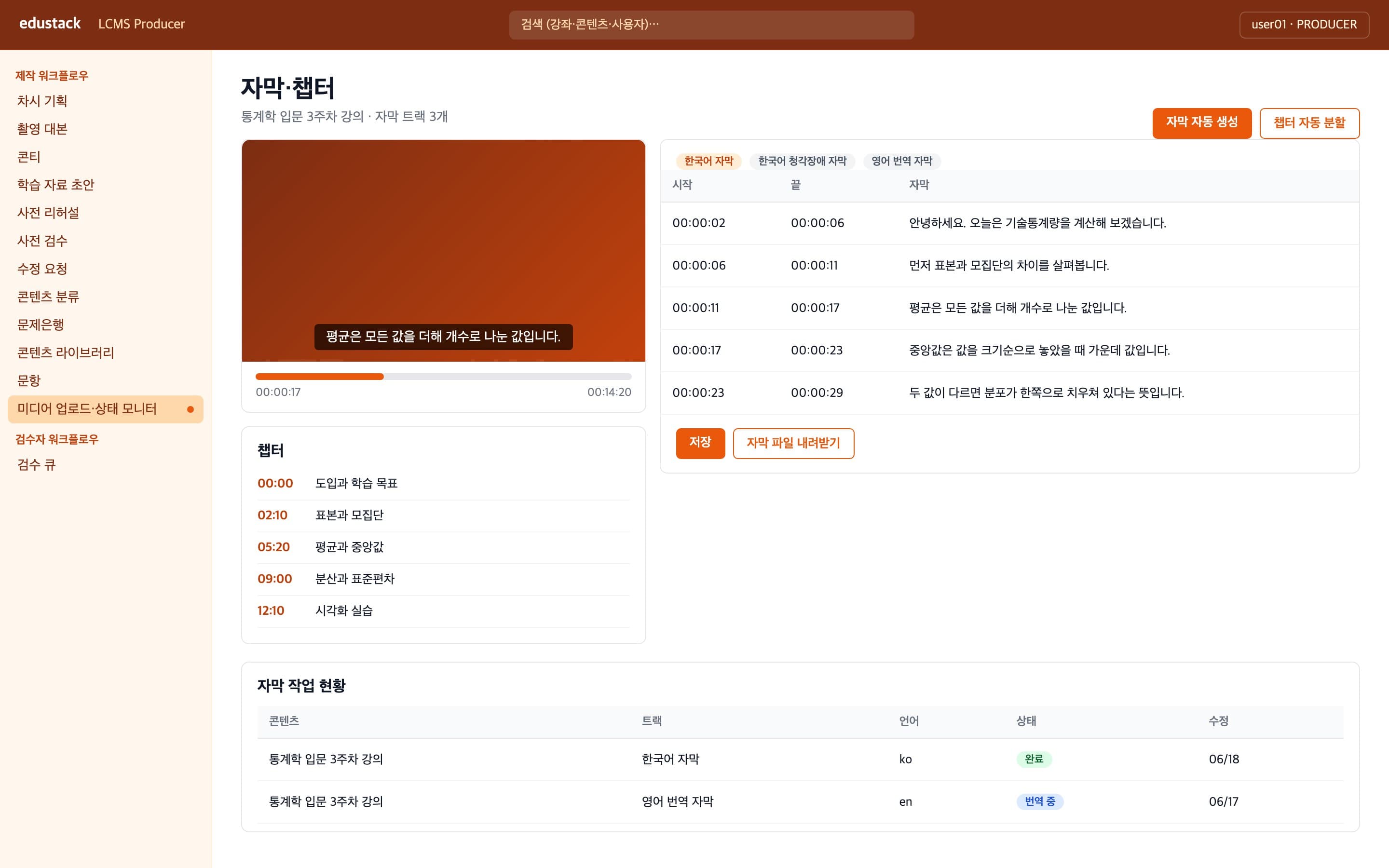Open 학습 자료 초안
The image size is (1389, 868).
point(106,185)
